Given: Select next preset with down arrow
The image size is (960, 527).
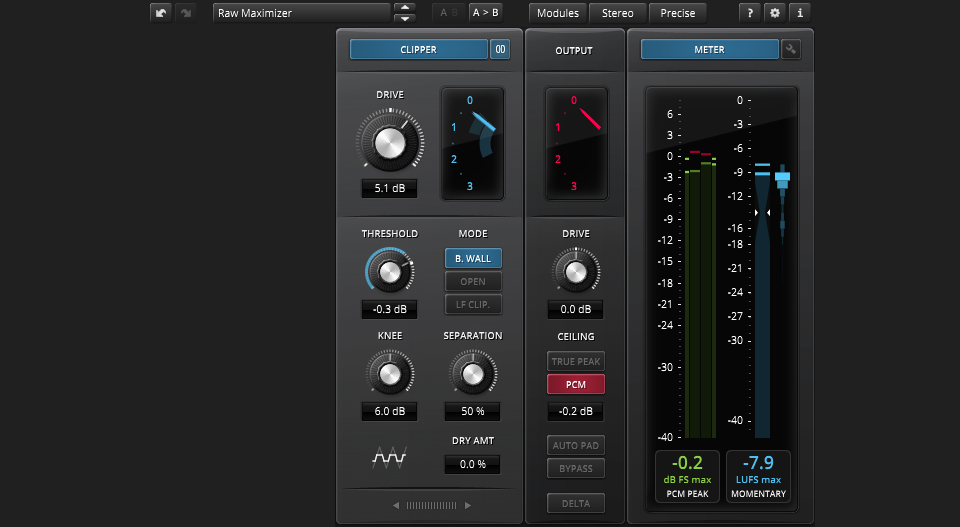Looking at the screenshot, I should point(405,18).
